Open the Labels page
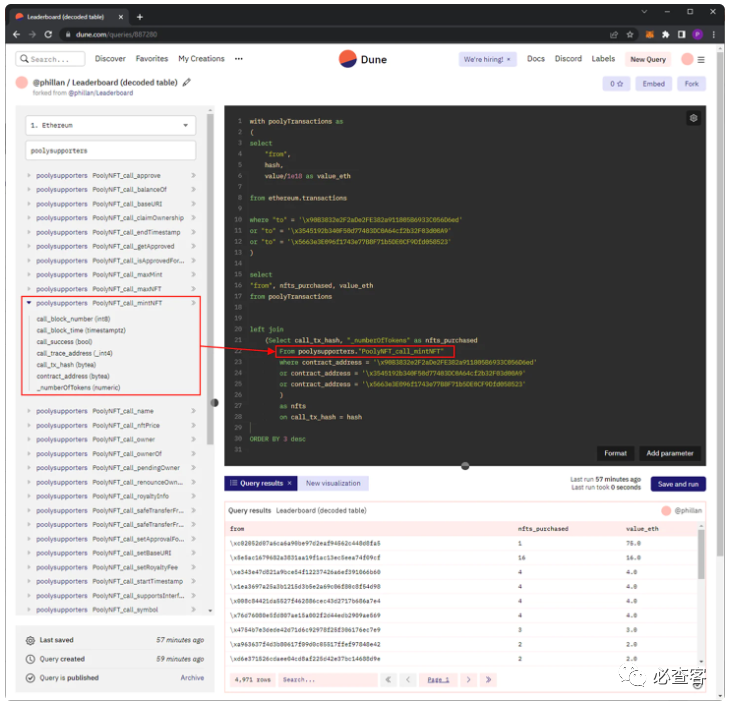This screenshot has width=730, height=708. [x=603, y=59]
